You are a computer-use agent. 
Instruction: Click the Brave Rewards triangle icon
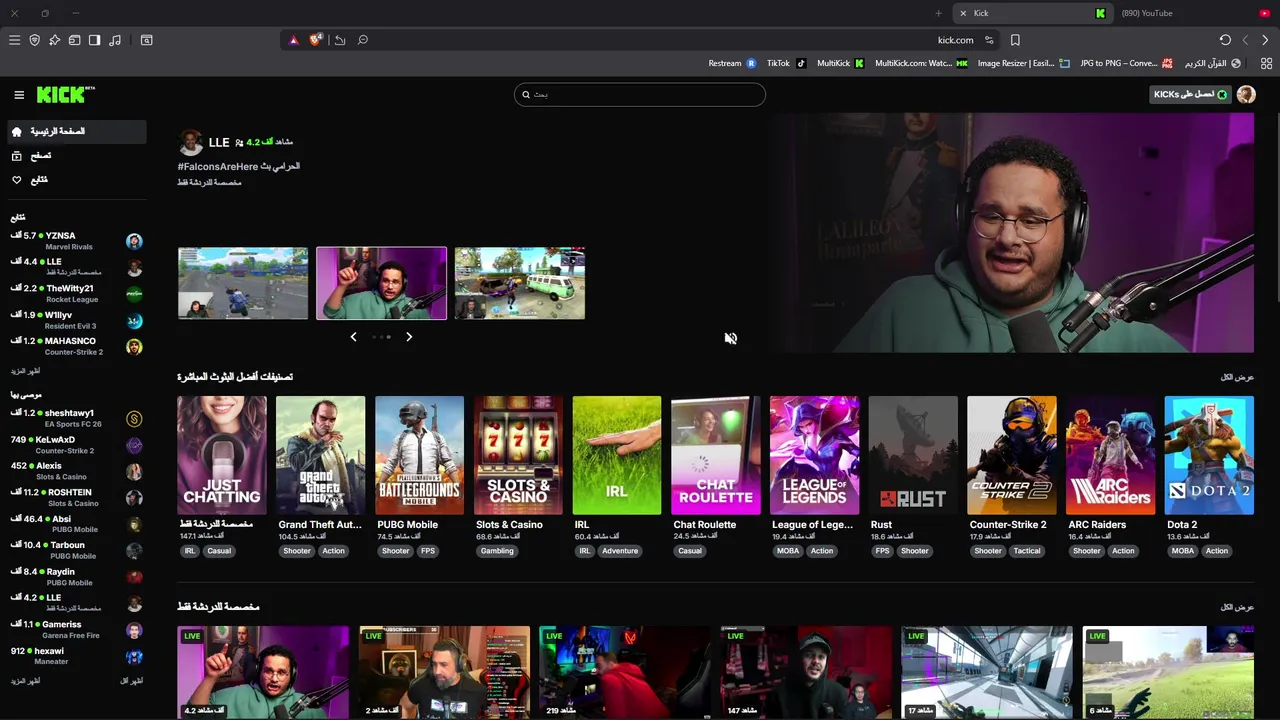click(293, 40)
